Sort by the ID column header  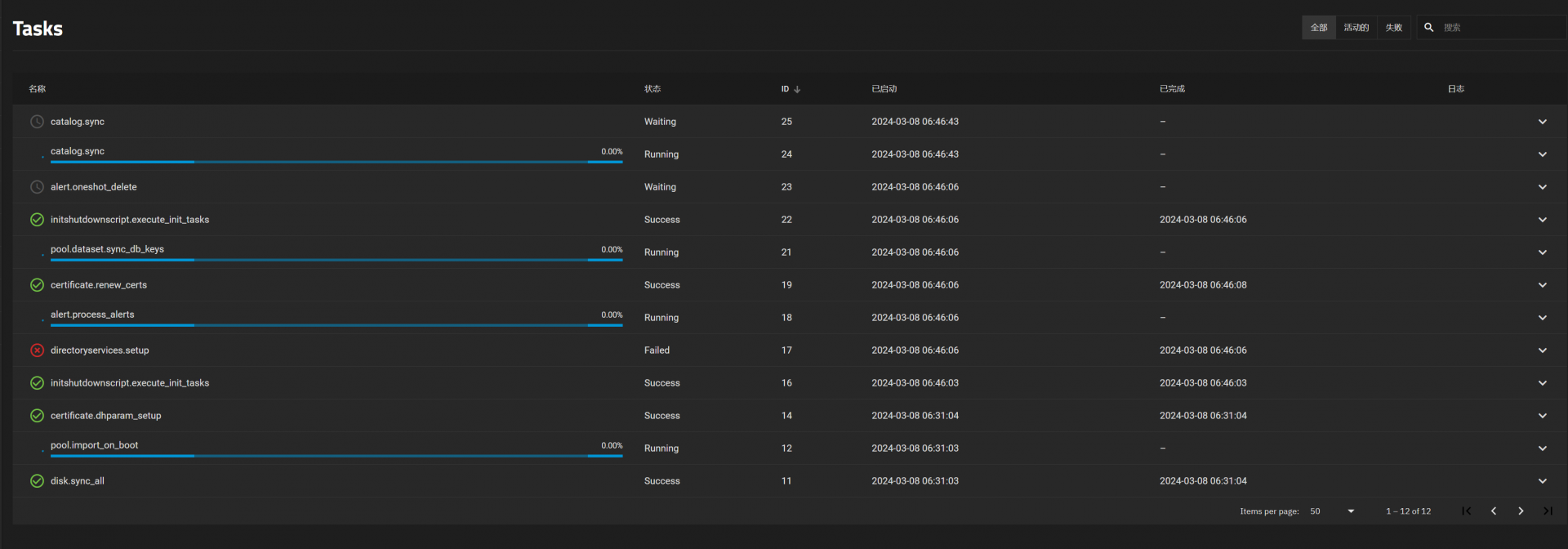pos(786,89)
